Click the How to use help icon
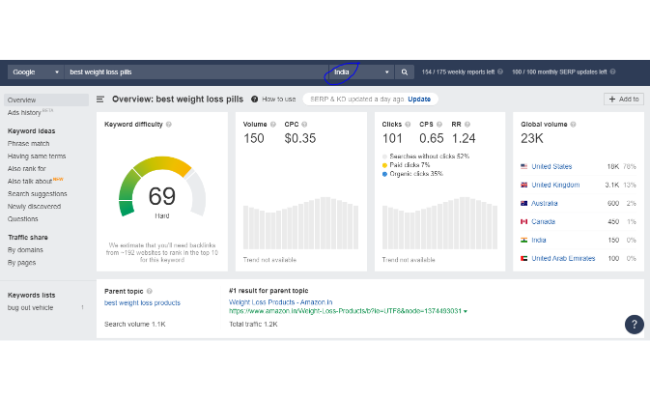 pyautogui.click(x=255, y=99)
